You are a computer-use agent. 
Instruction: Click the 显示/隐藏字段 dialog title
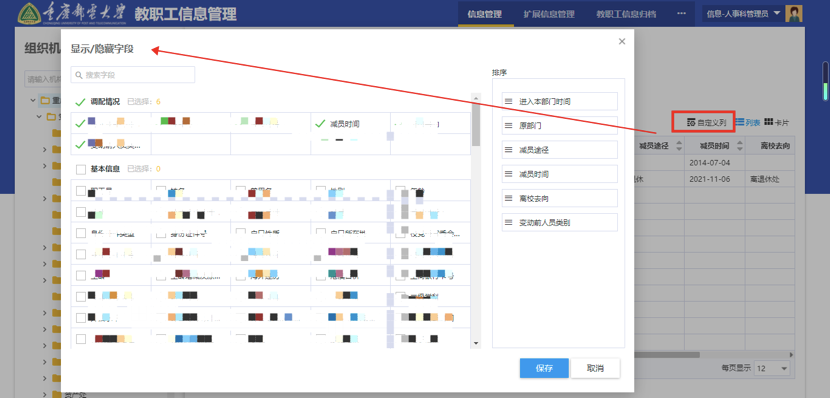point(102,49)
